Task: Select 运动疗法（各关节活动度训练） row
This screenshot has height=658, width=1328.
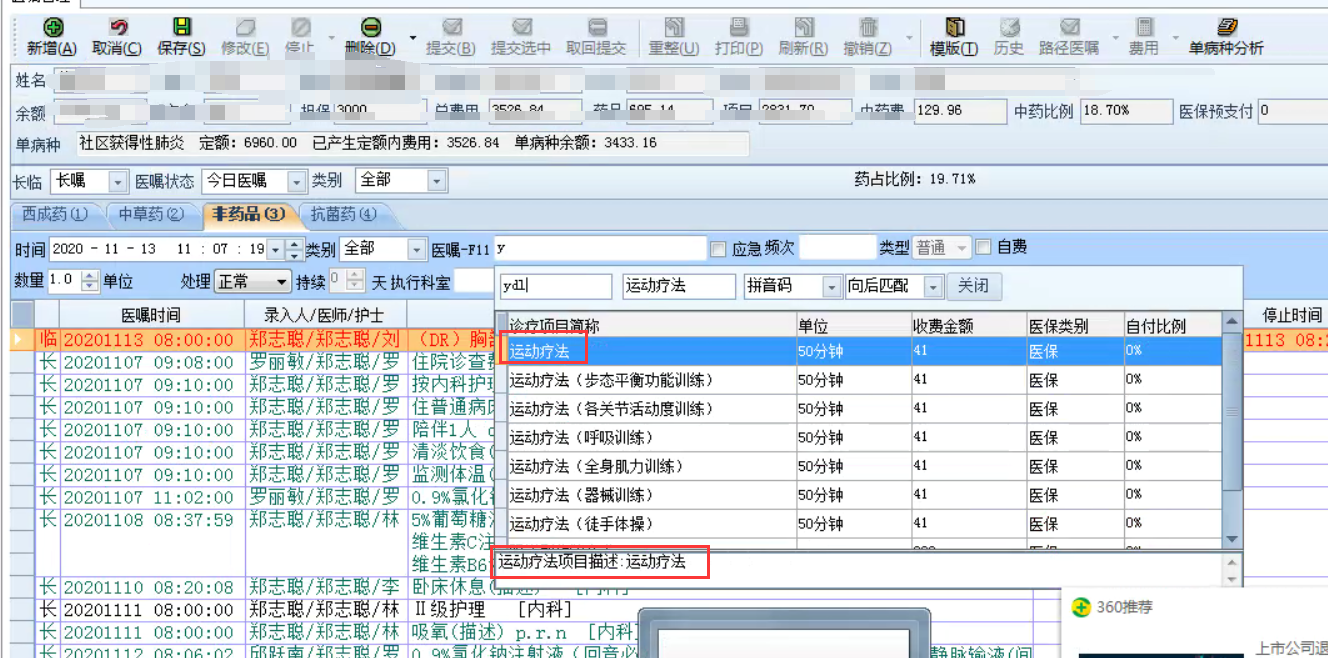Action: coord(864,409)
